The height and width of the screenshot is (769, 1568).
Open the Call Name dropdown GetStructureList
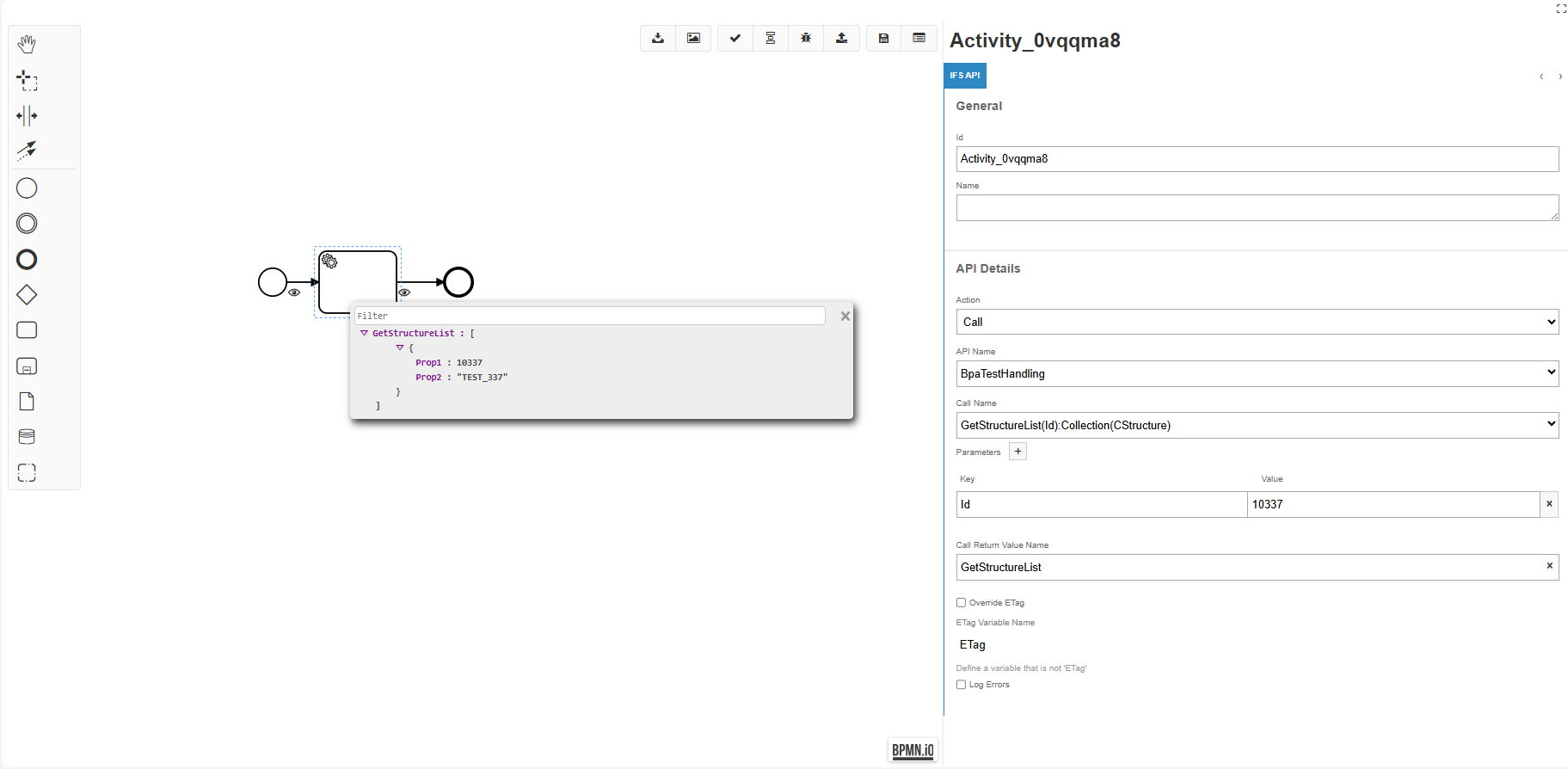[1257, 425]
